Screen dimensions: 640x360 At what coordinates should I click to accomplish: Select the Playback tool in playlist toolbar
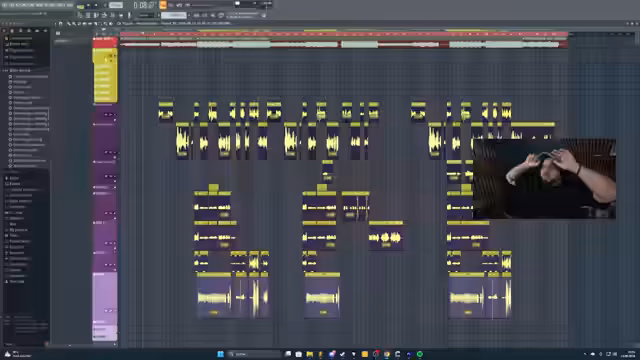[111, 24]
